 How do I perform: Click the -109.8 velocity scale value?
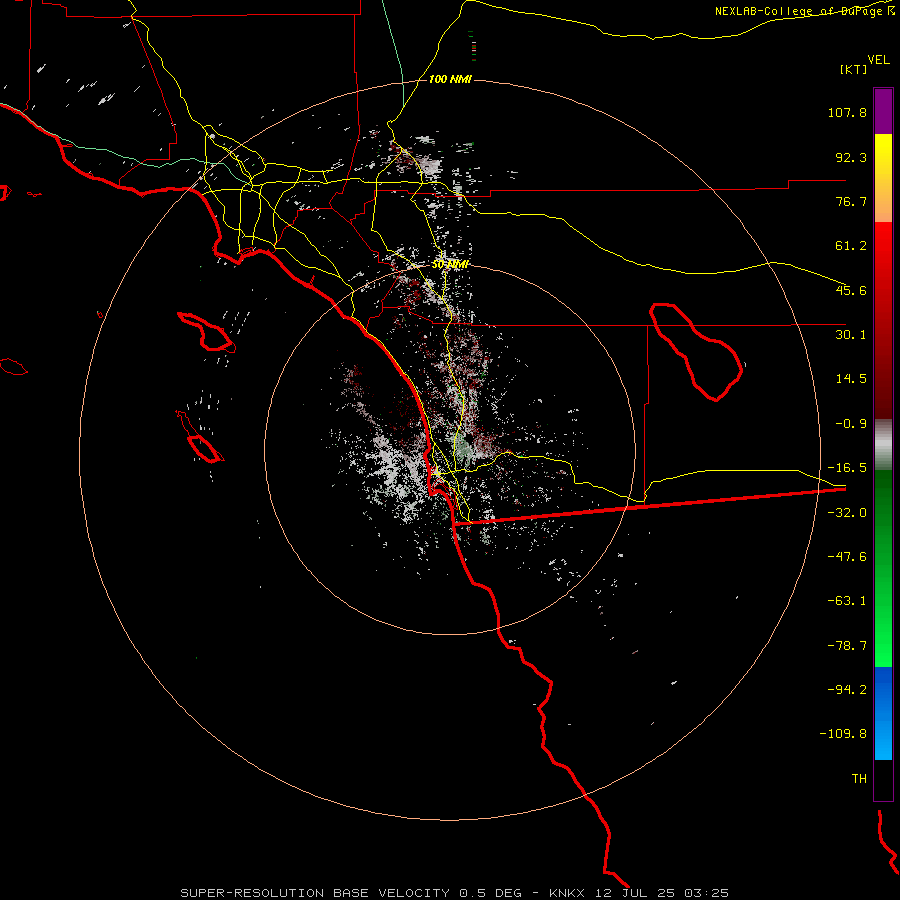[x=843, y=734]
